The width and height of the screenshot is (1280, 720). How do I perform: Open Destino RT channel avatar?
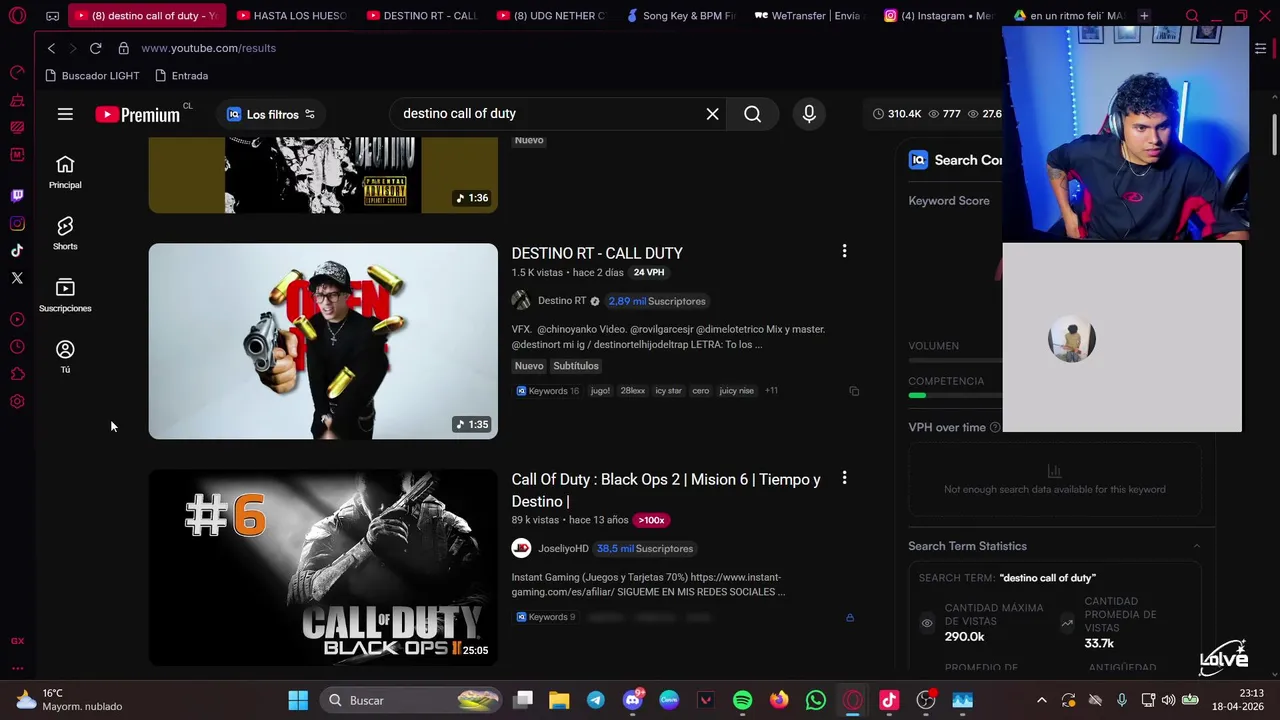[x=521, y=301]
